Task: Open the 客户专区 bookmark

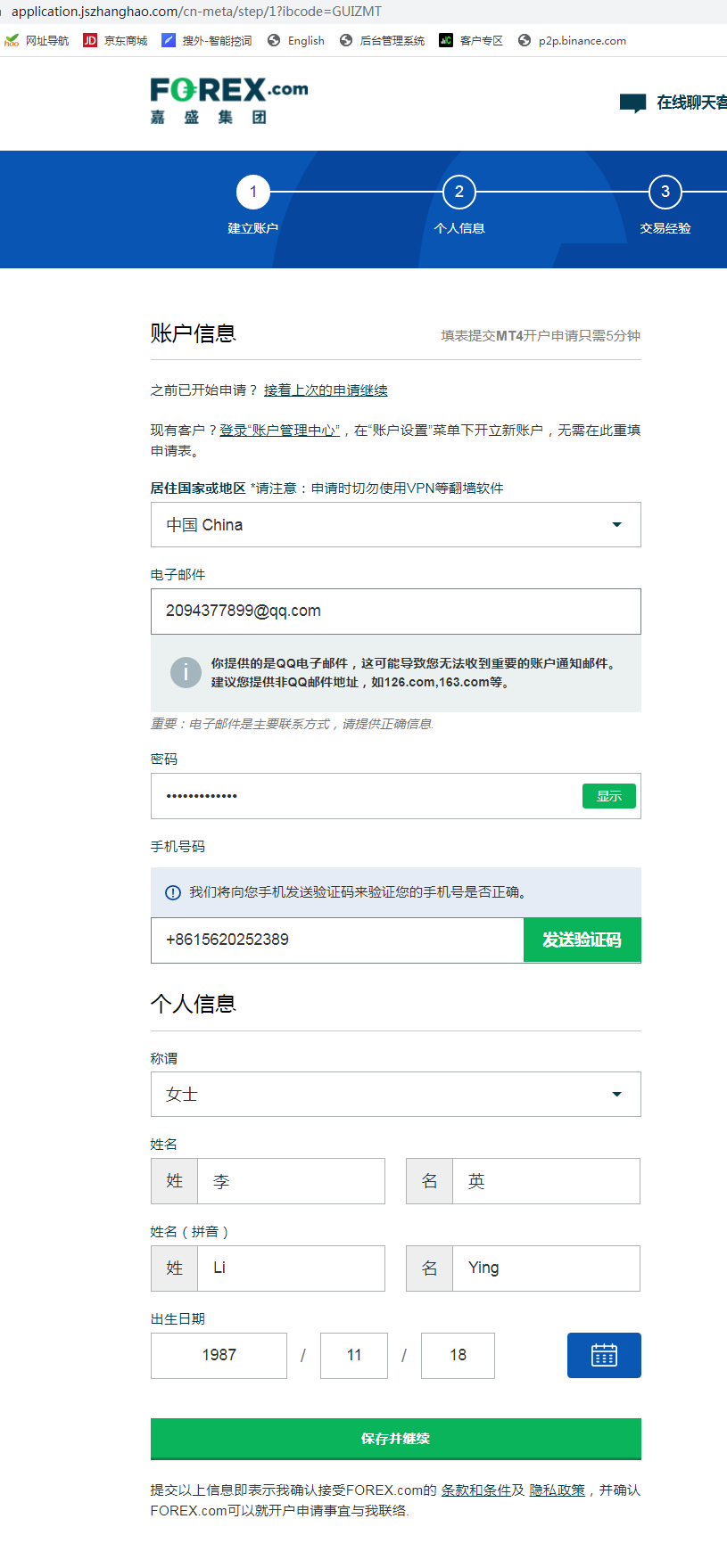Action: [x=471, y=40]
